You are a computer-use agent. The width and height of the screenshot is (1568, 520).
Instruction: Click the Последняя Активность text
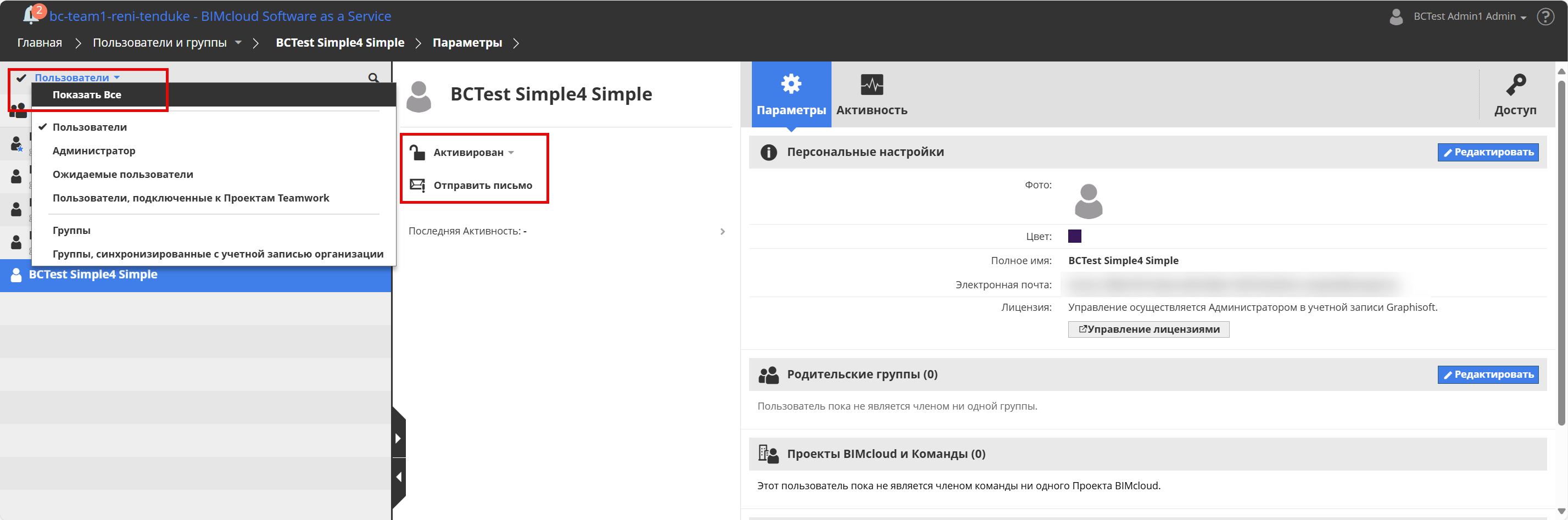467,231
